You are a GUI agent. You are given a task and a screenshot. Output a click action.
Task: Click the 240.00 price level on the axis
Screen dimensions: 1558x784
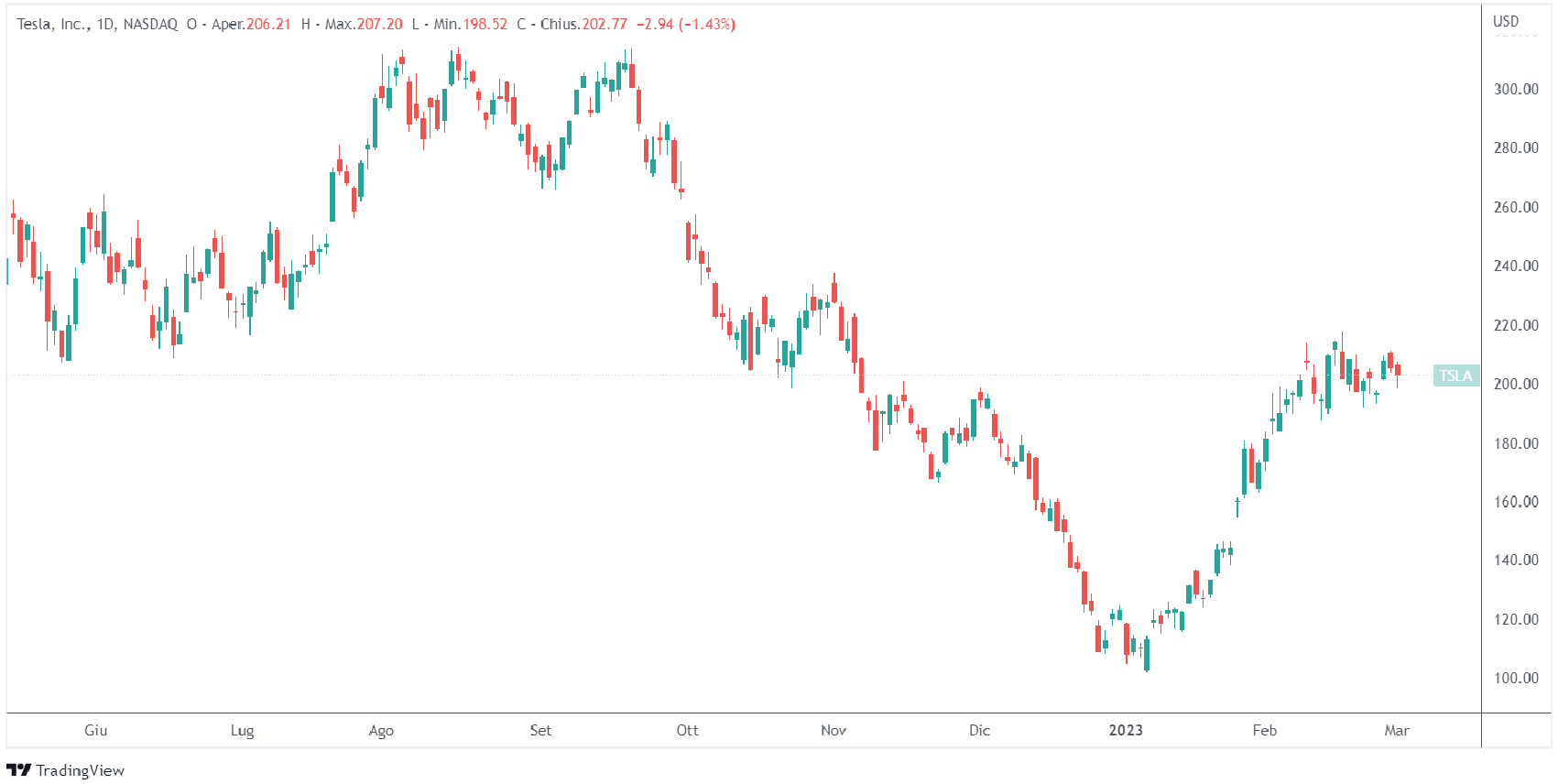pos(1516,266)
